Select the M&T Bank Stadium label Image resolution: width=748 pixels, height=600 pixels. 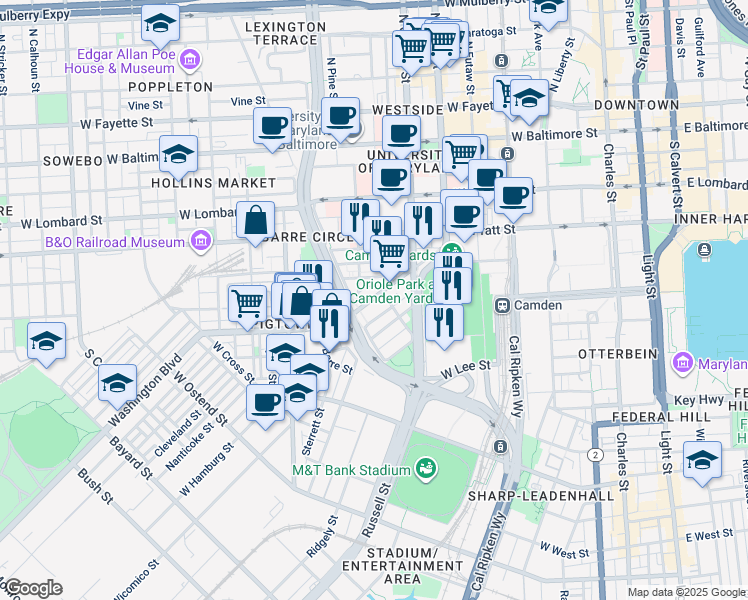[352, 470]
